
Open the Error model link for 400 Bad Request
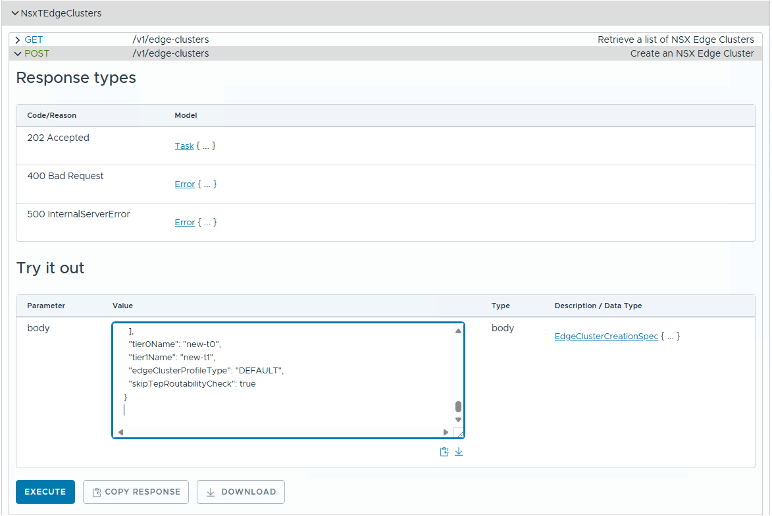(184, 184)
